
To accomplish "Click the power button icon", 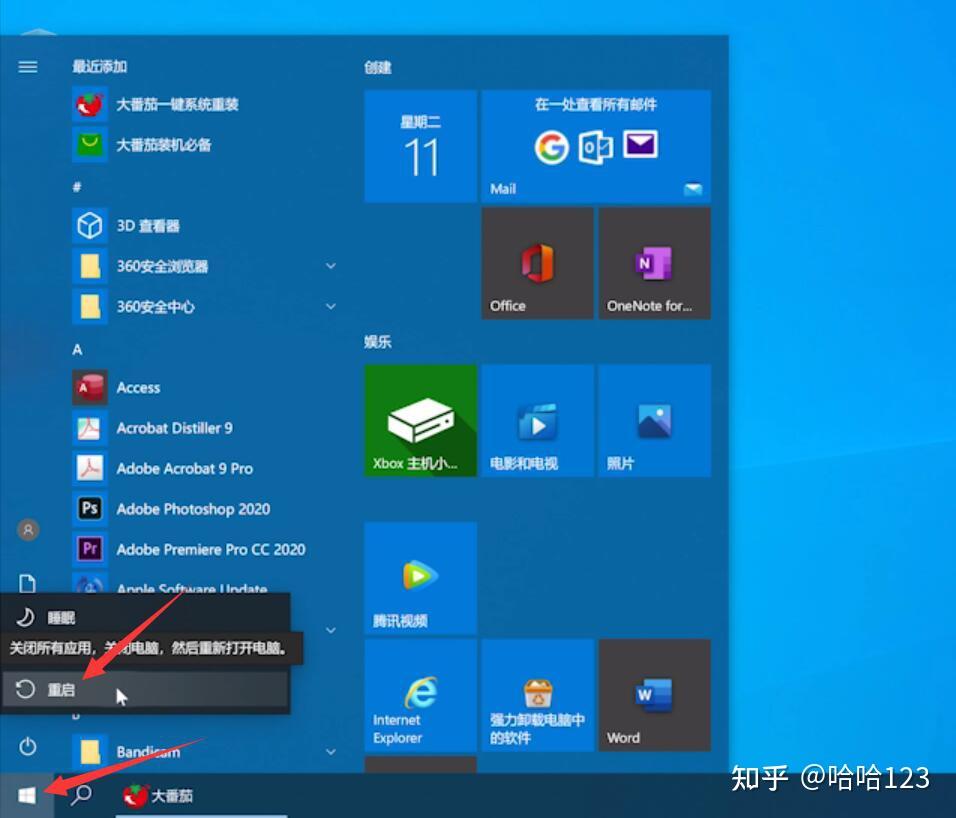I will [27, 747].
